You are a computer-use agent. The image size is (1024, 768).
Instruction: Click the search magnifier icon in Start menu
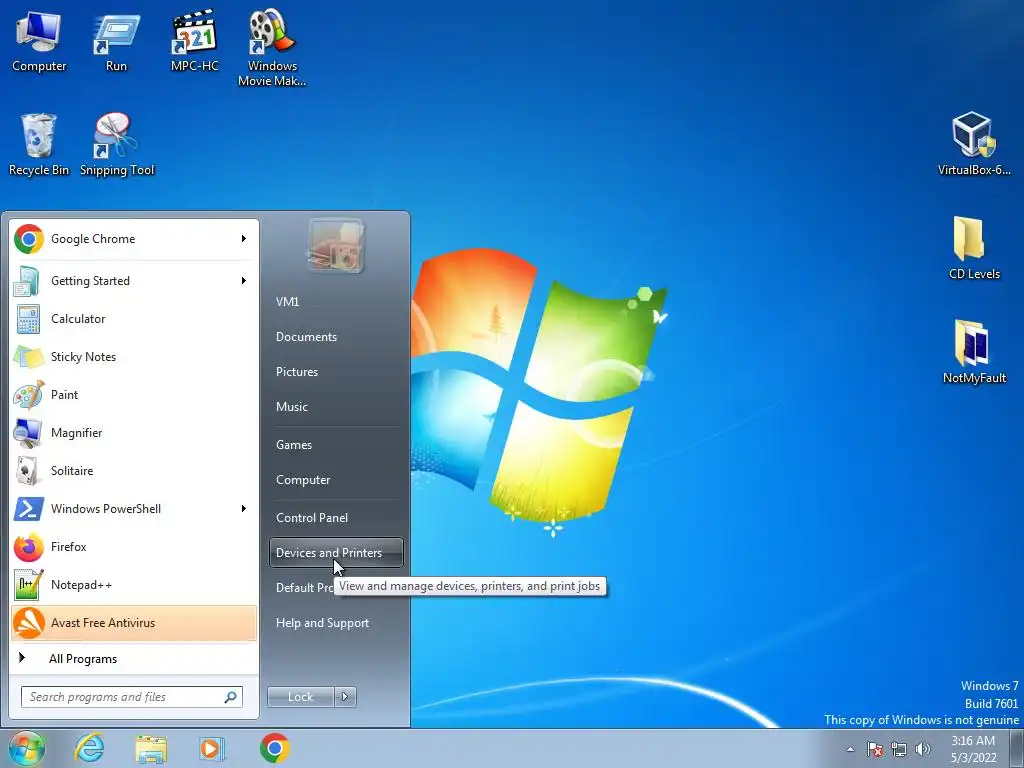[231, 697]
